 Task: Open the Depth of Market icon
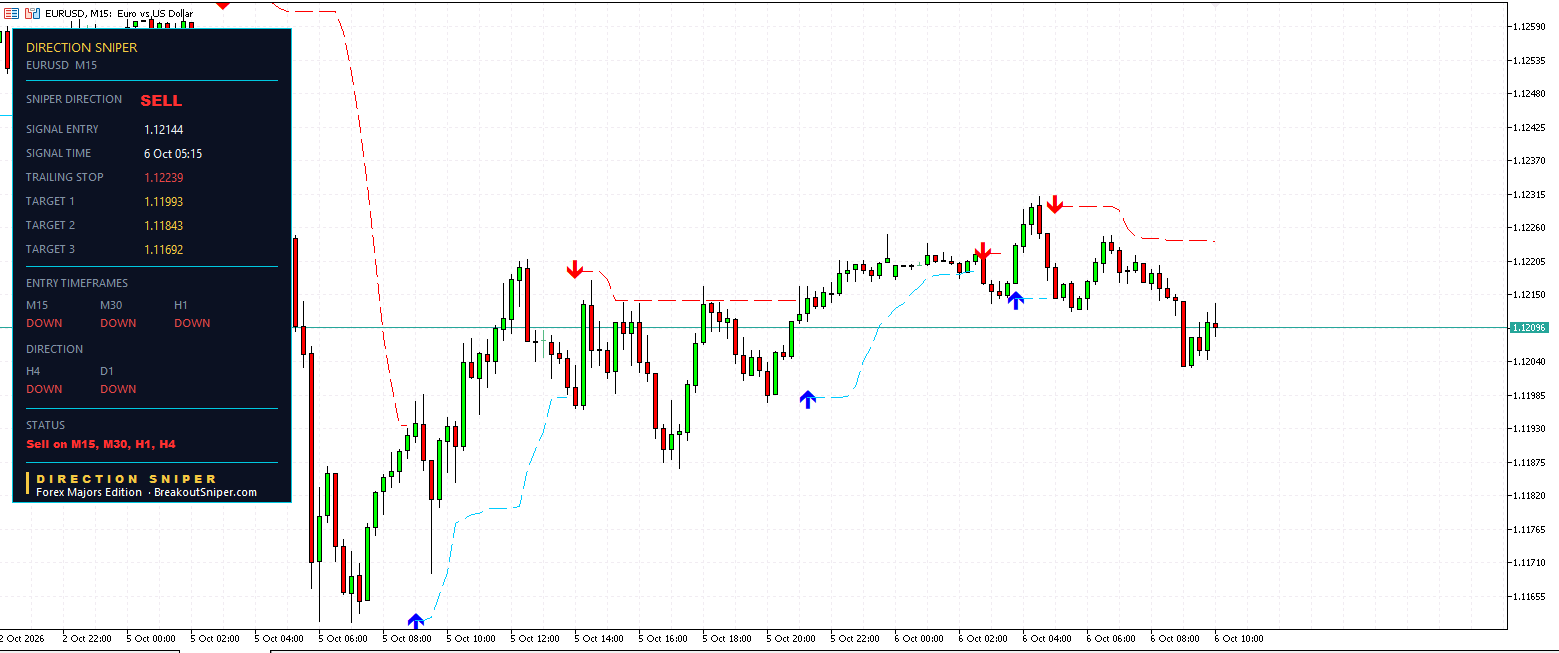pyautogui.click(x=32, y=13)
